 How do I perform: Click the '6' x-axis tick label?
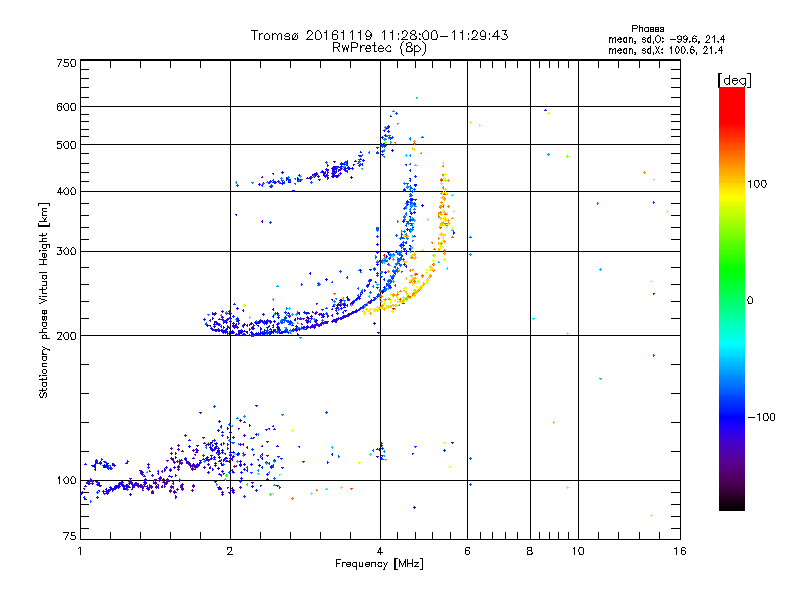point(467,551)
